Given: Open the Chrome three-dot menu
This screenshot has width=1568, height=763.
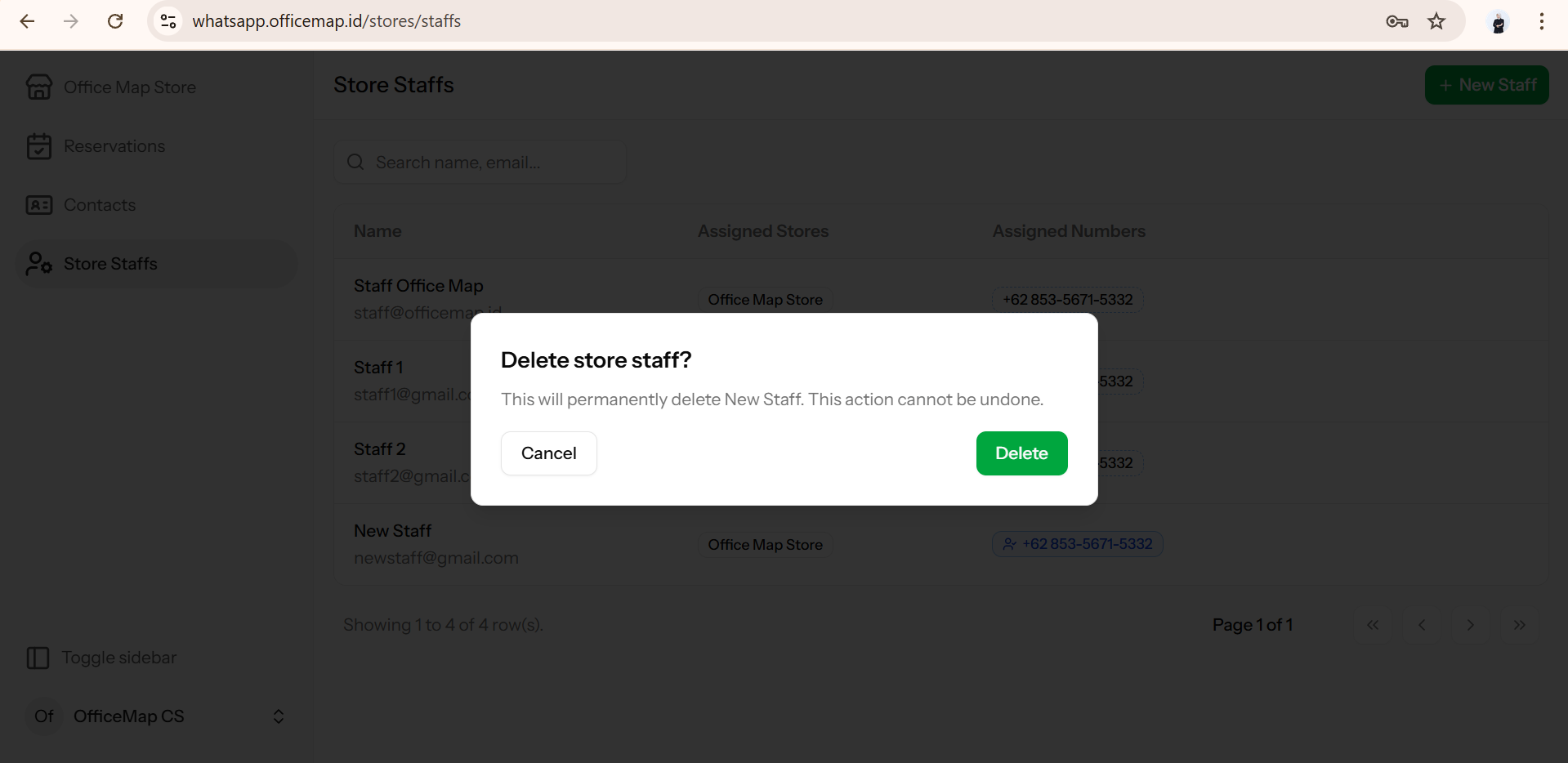Looking at the screenshot, I should pos(1543,21).
